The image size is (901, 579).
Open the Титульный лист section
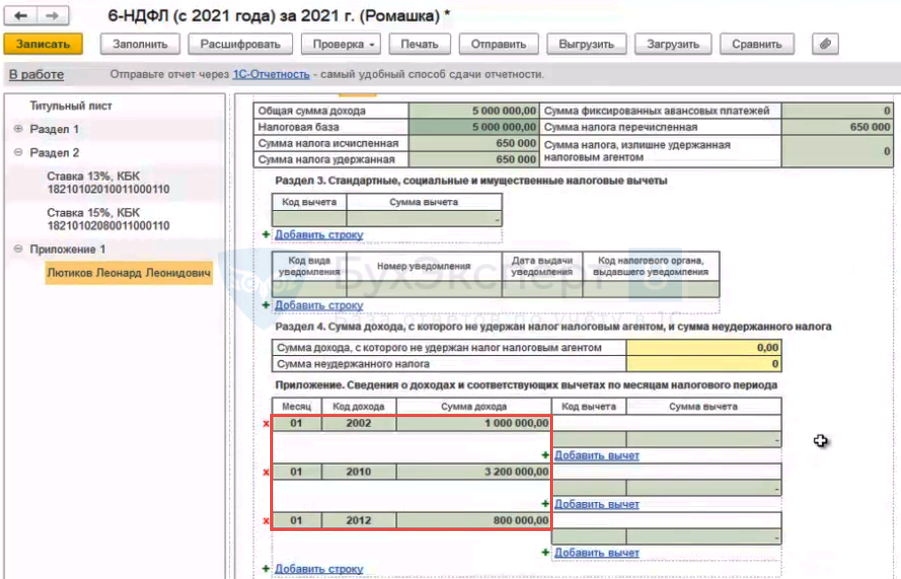tap(71, 106)
